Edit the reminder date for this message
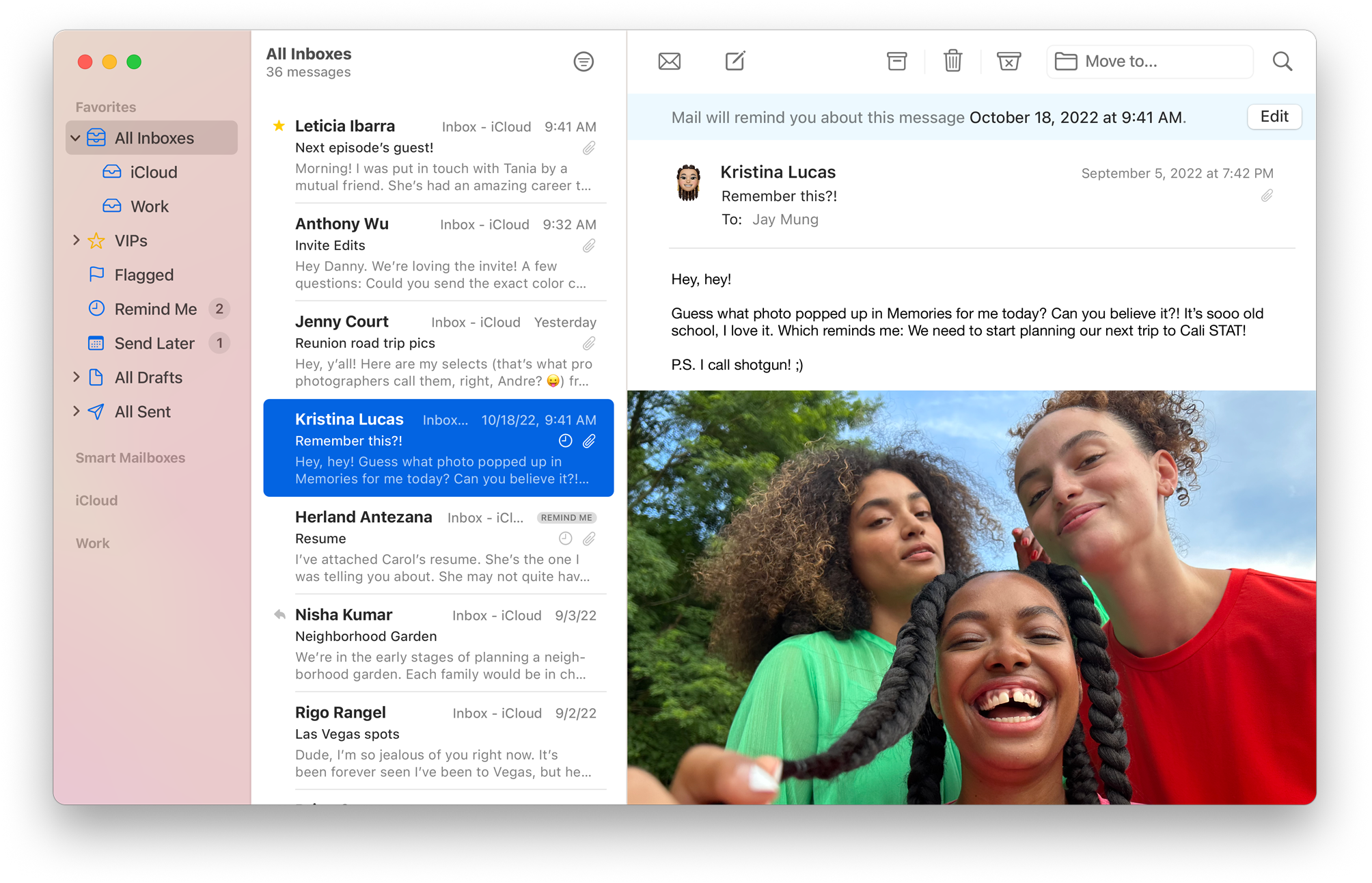1372x883 pixels. (x=1274, y=116)
